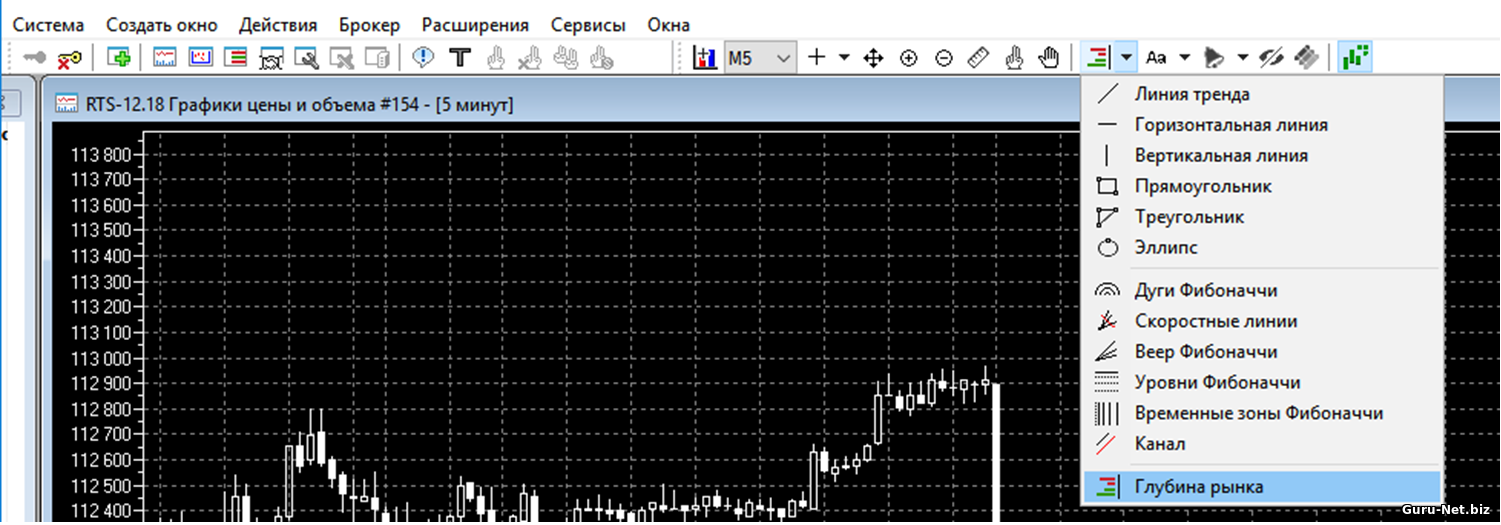Choose Уровни Фибоначчи tool
The width and height of the screenshot is (1501, 525).
coord(1261,382)
